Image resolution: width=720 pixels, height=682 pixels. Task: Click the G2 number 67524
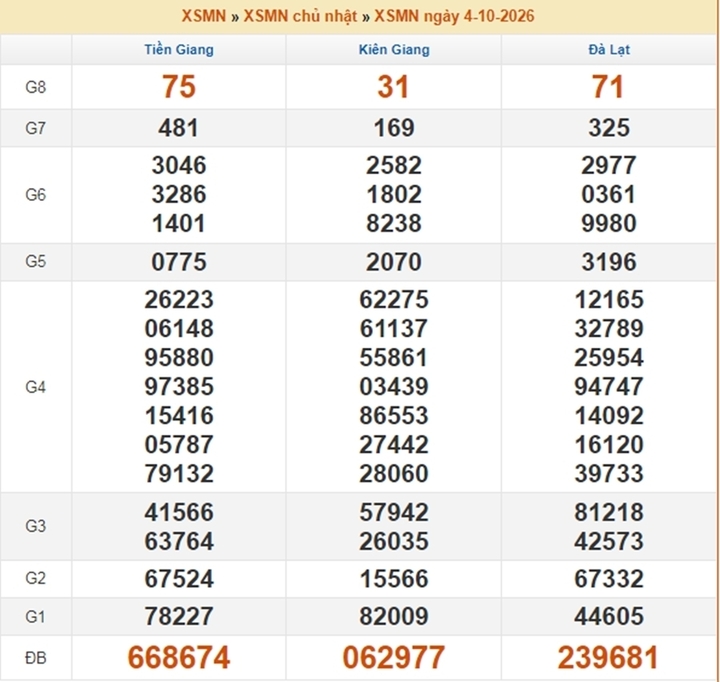point(179,579)
